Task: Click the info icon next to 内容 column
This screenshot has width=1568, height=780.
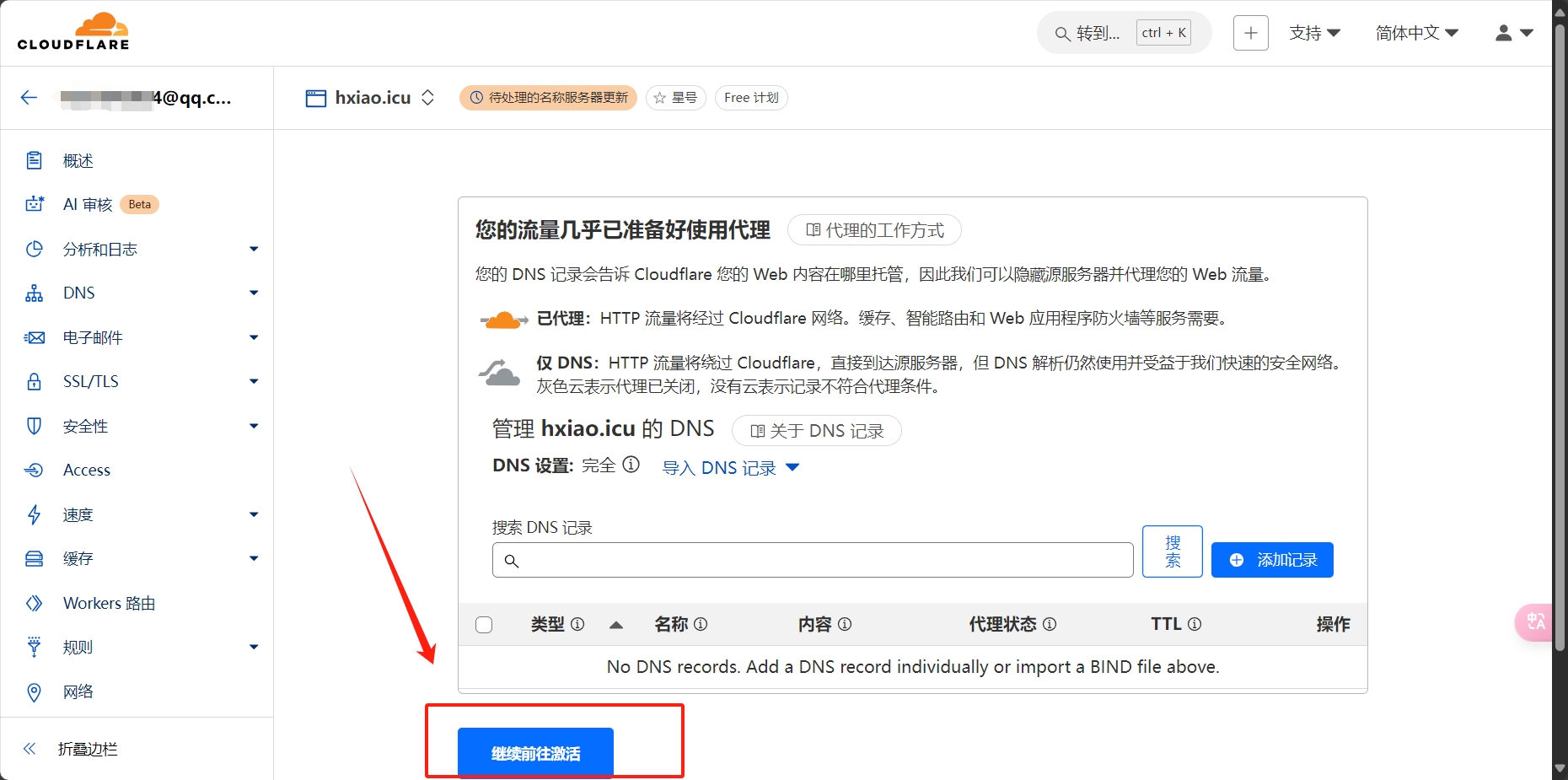Action: pos(845,624)
